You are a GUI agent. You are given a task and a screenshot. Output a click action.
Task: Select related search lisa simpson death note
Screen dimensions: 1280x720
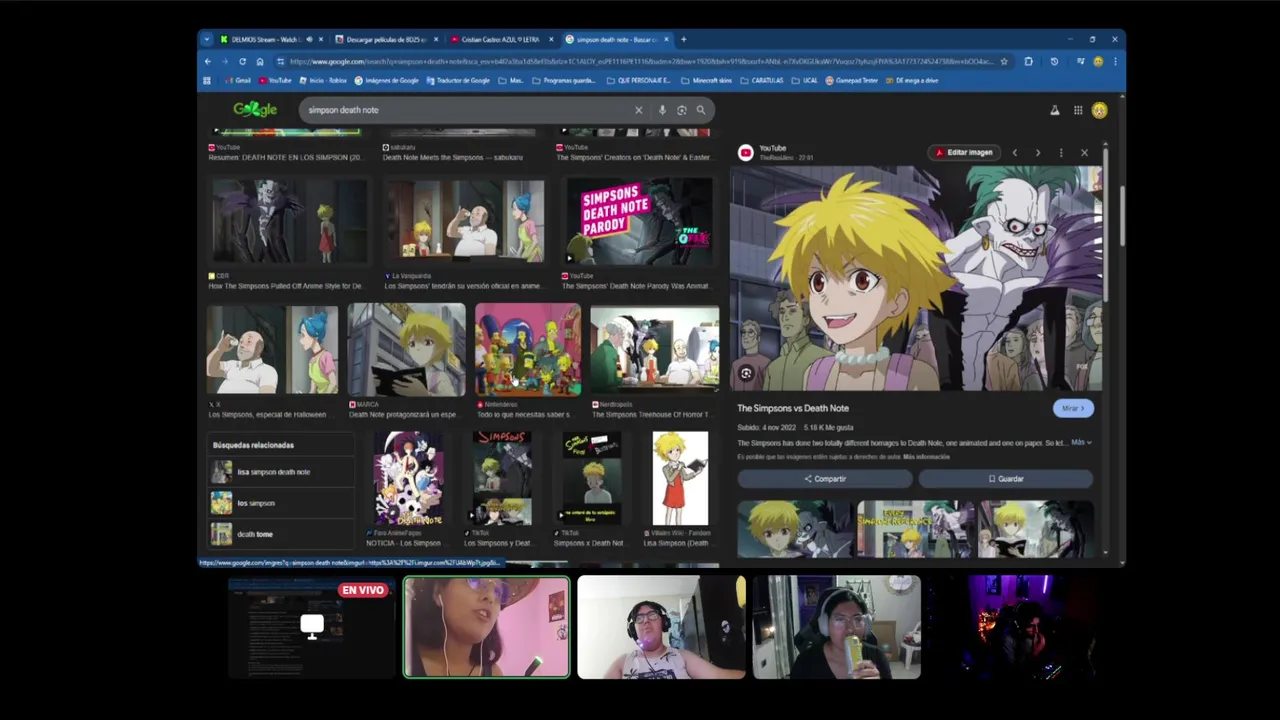[280, 471]
